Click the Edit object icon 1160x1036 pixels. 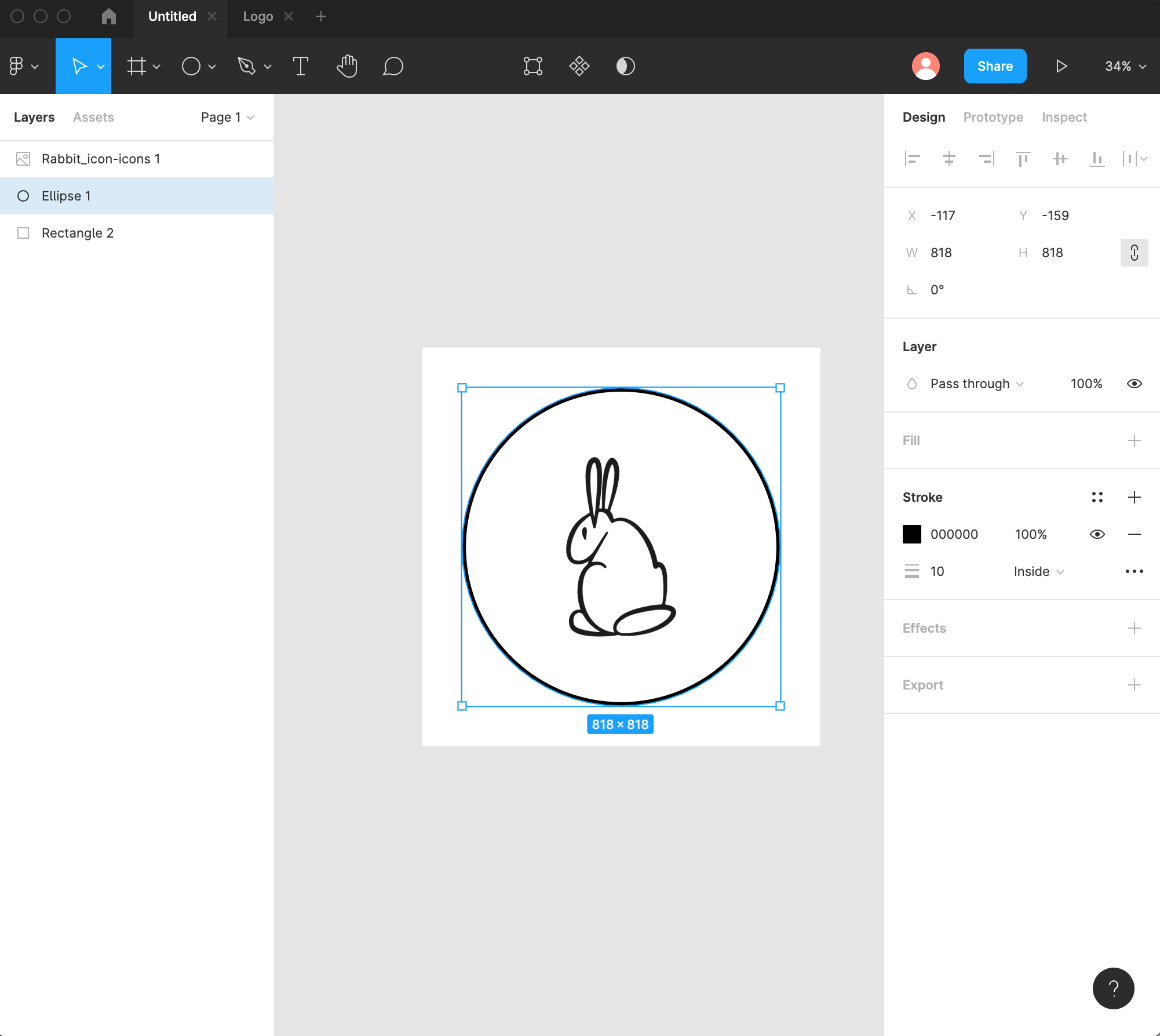pos(532,66)
